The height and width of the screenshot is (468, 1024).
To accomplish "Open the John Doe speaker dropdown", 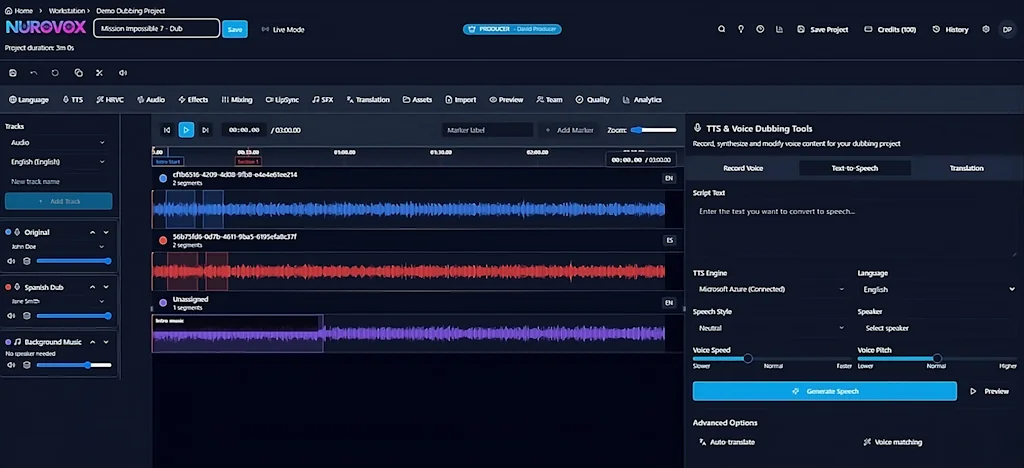I will [x=58, y=247].
